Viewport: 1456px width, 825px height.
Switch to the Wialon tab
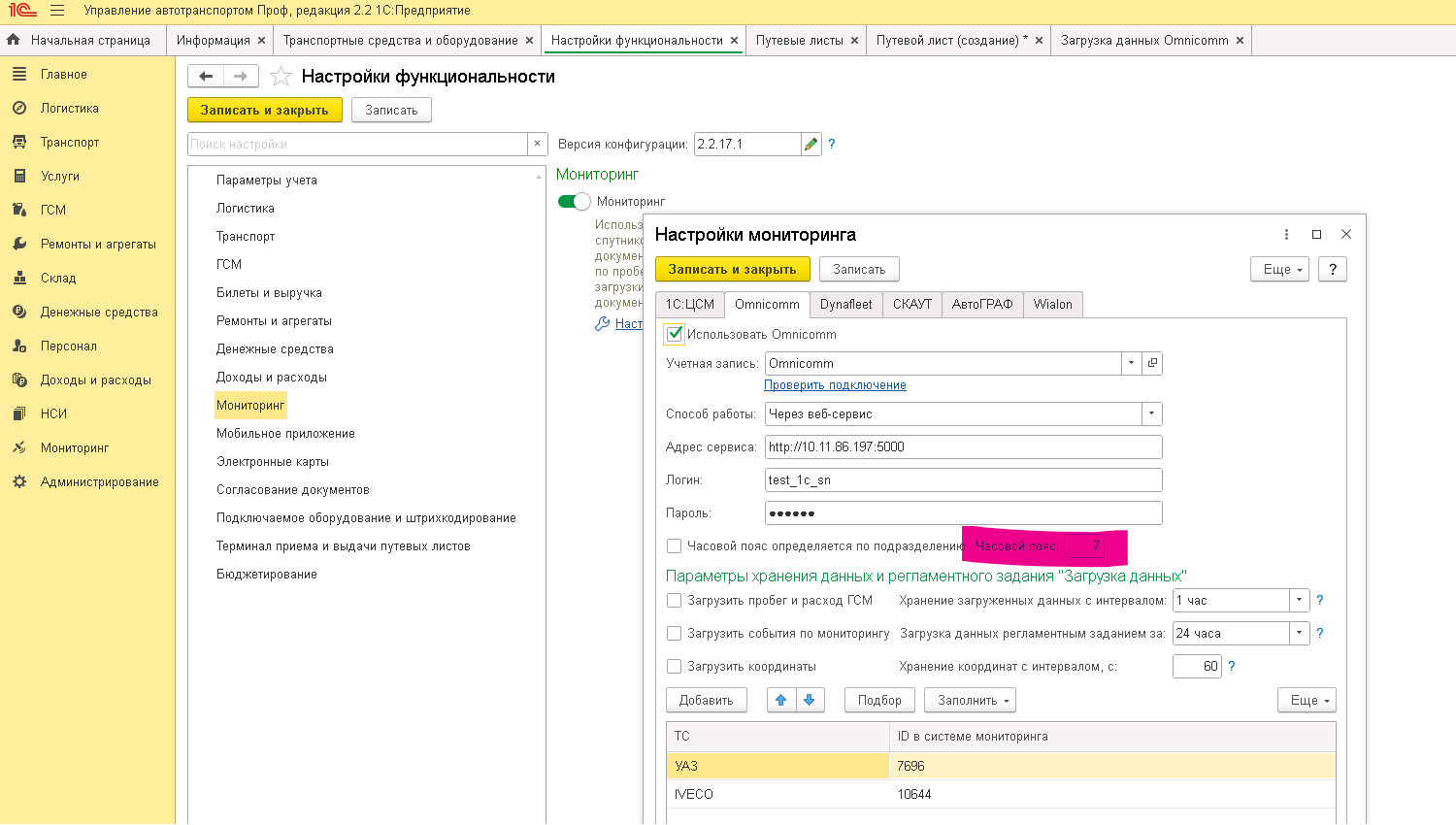point(1052,305)
